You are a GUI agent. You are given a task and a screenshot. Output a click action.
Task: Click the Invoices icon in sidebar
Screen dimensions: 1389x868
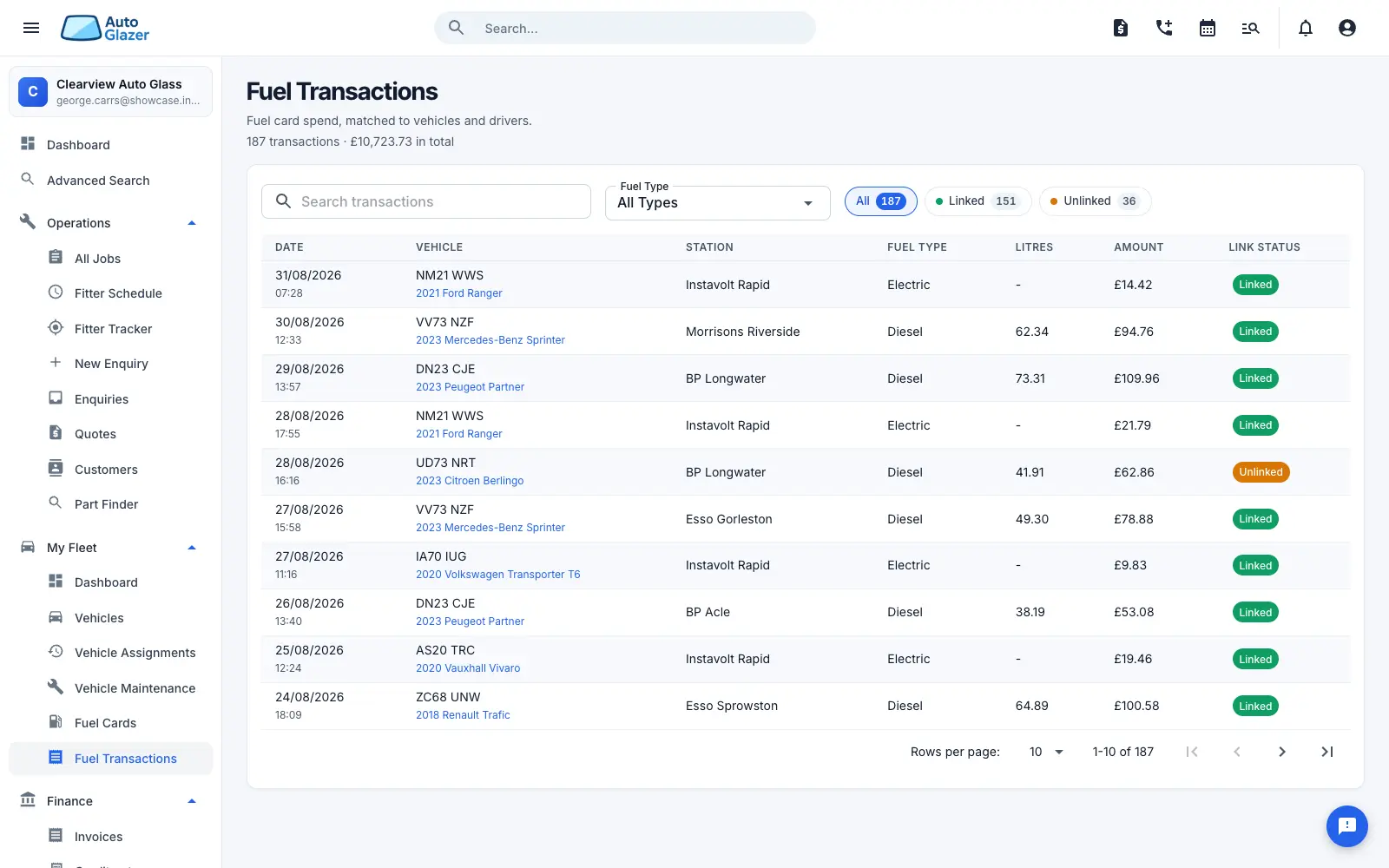pos(56,836)
